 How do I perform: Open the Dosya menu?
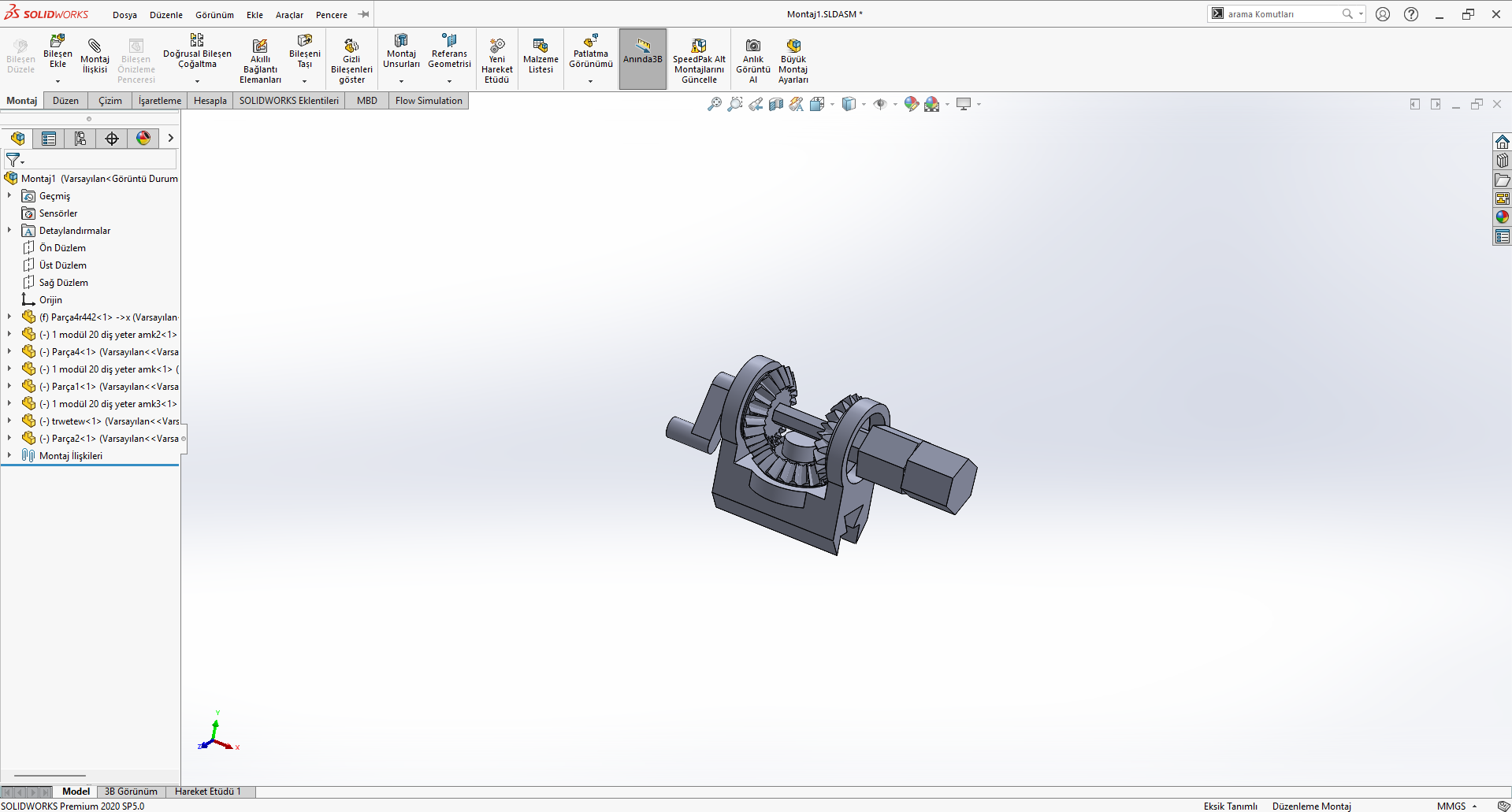click(124, 15)
